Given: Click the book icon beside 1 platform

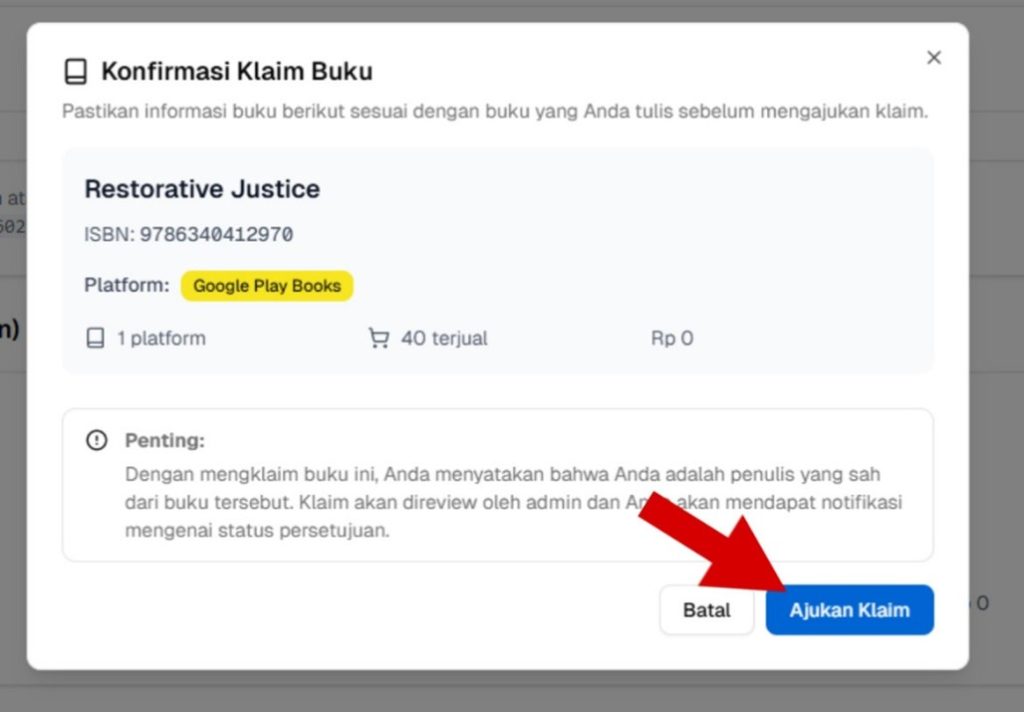Looking at the screenshot, I should (95, 339).
